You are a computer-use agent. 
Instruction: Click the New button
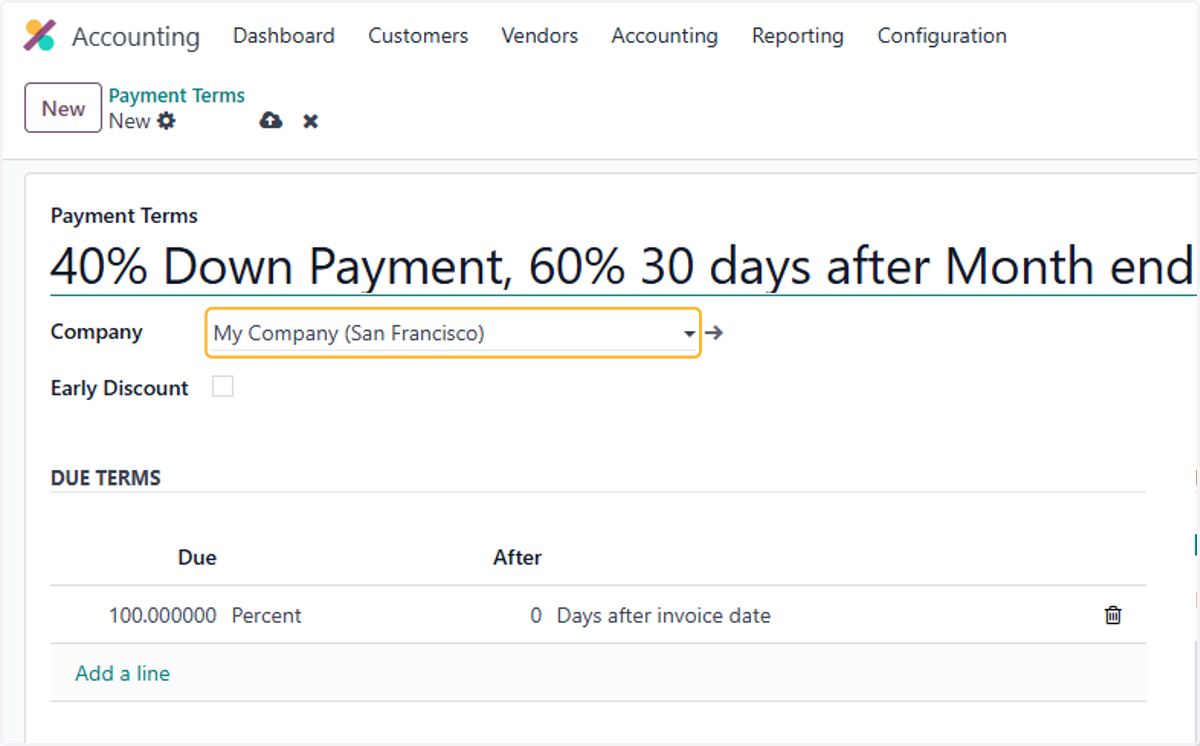coord(63,108)
